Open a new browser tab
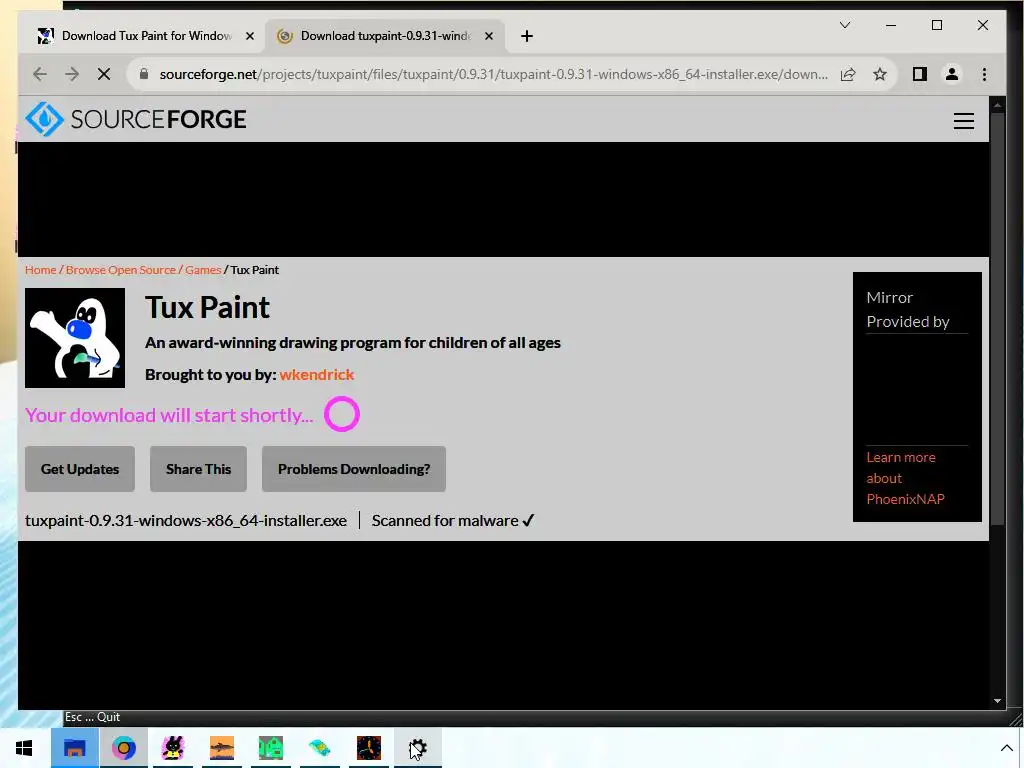1024x768 pixels. point(526,36)
